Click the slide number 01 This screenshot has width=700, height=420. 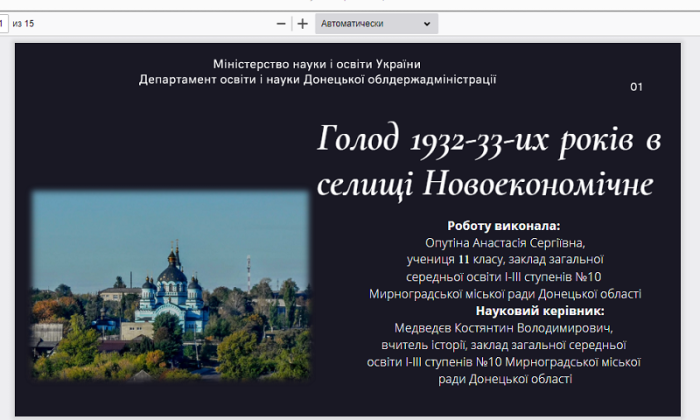pyautogui.click(x=636, y=87)
